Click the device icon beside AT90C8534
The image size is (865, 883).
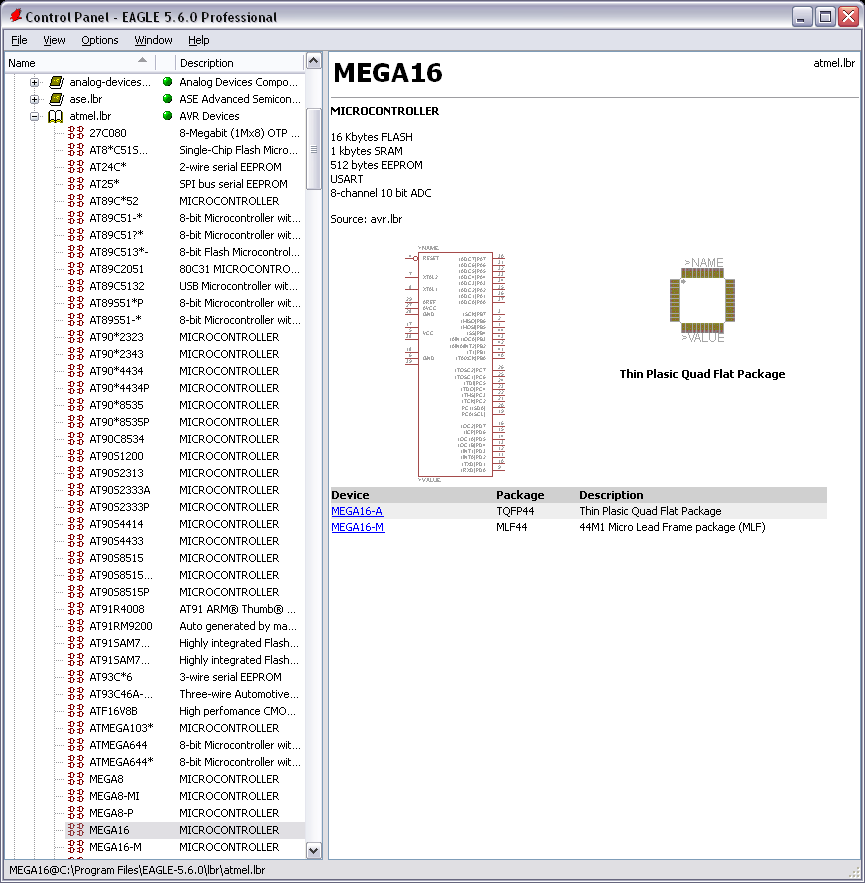pos(75,439)
